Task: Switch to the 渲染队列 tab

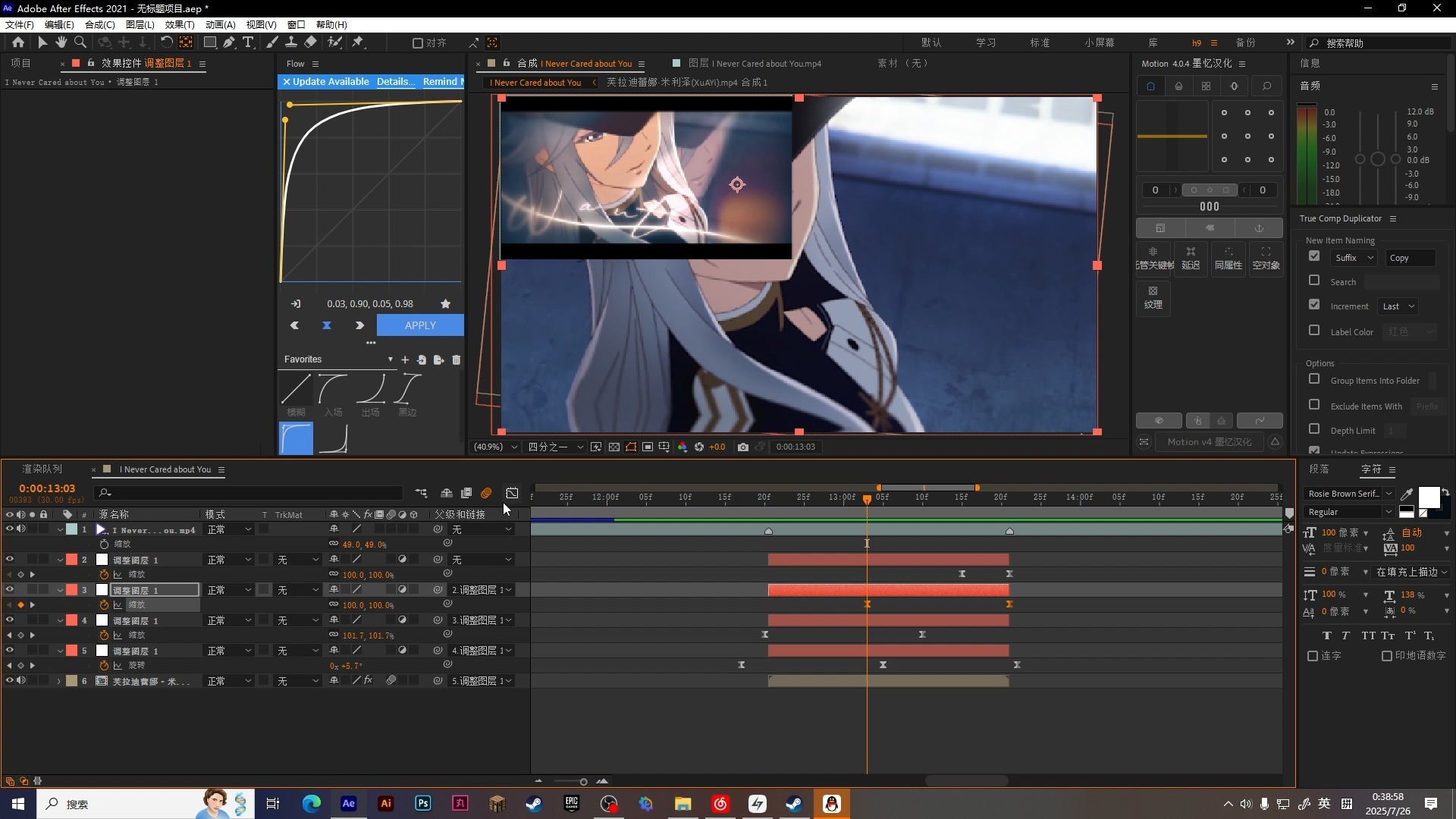Action: [42, 469]
